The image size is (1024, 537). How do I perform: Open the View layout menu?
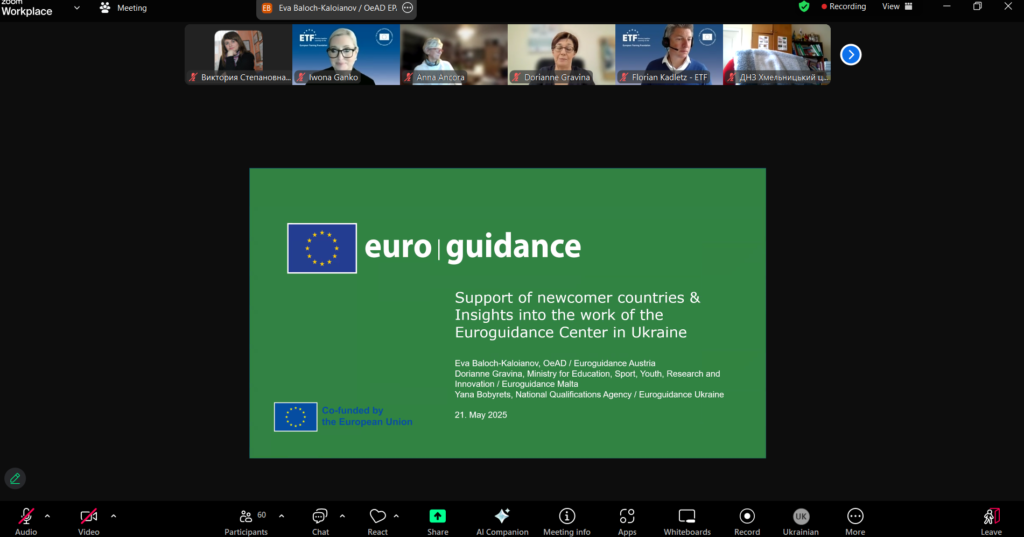point(897,7)
